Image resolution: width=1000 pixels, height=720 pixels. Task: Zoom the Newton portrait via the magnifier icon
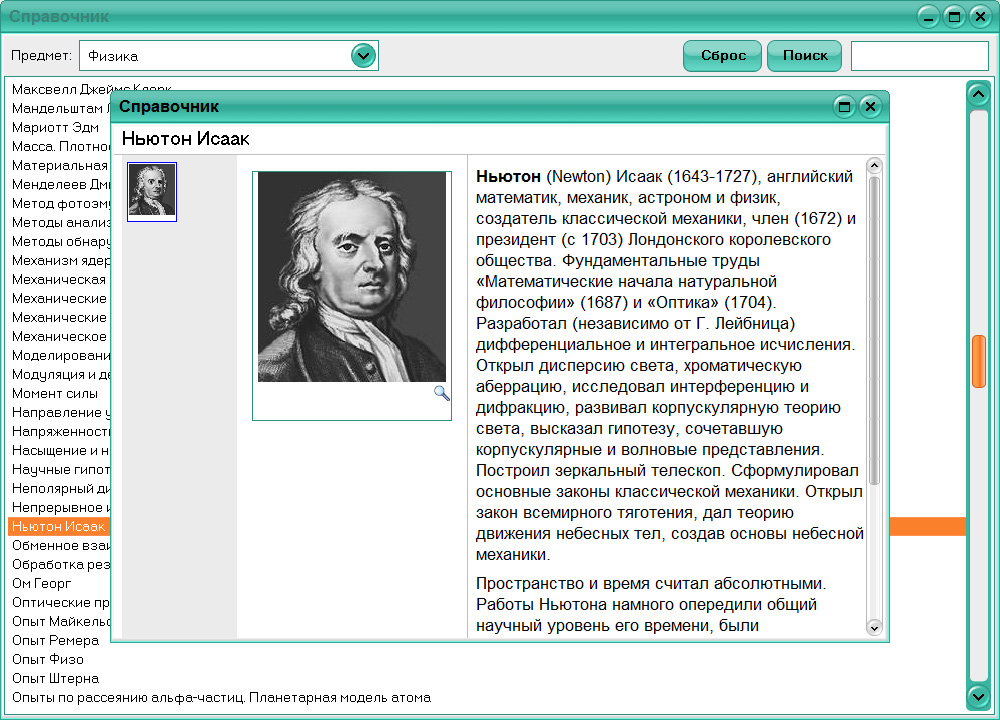pos(441,394)
